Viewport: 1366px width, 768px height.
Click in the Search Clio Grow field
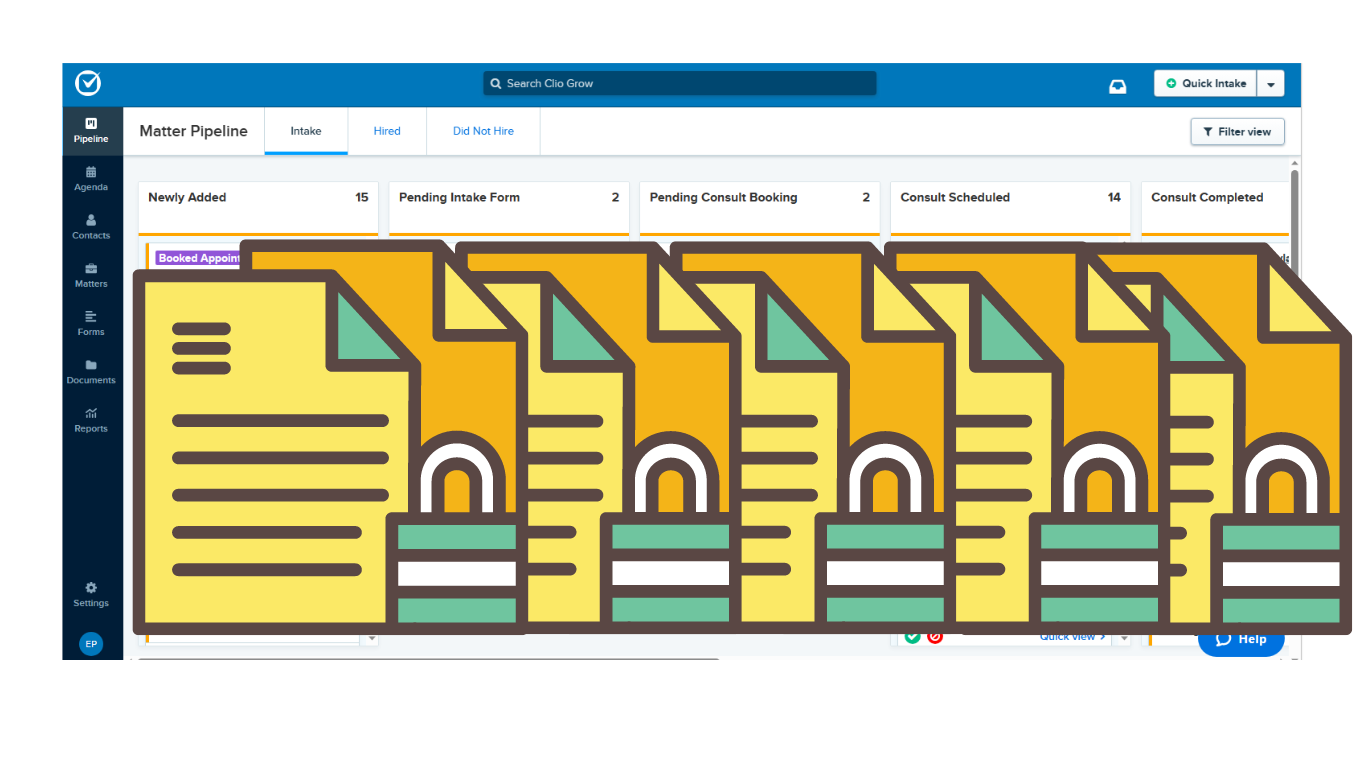[680, 84]
